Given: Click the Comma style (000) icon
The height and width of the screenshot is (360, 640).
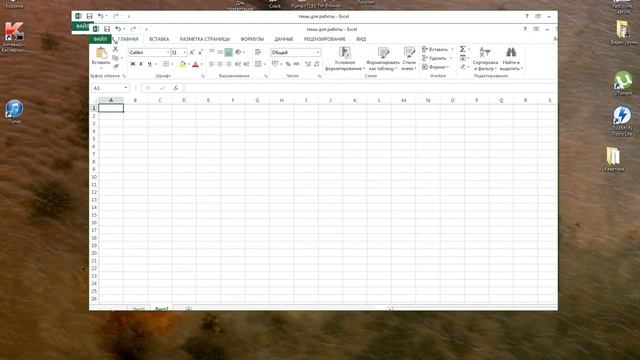Looking at the screenshot, I should [297, 64].
